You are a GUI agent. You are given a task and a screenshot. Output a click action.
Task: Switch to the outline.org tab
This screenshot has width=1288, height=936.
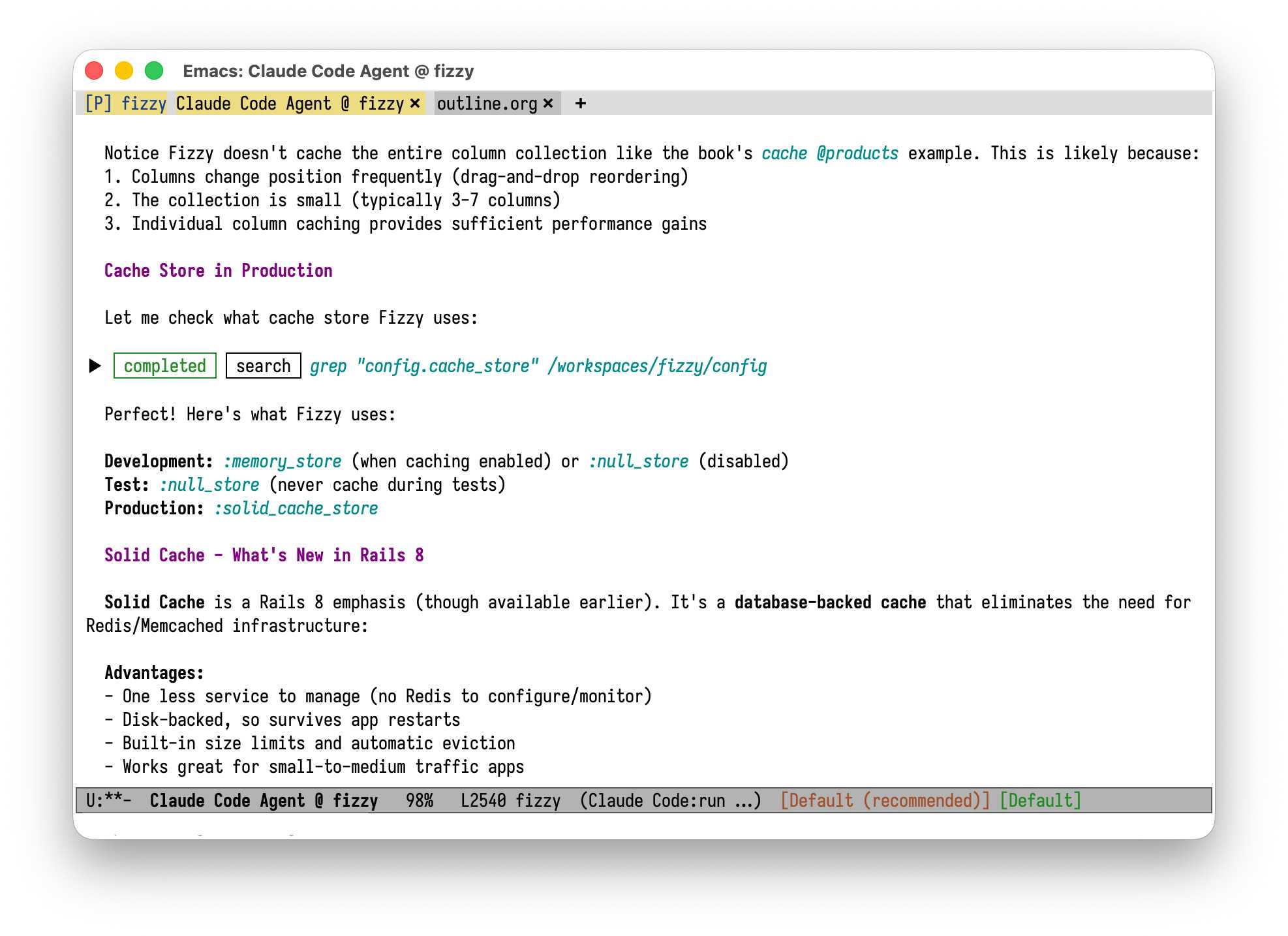pos(486,103)
